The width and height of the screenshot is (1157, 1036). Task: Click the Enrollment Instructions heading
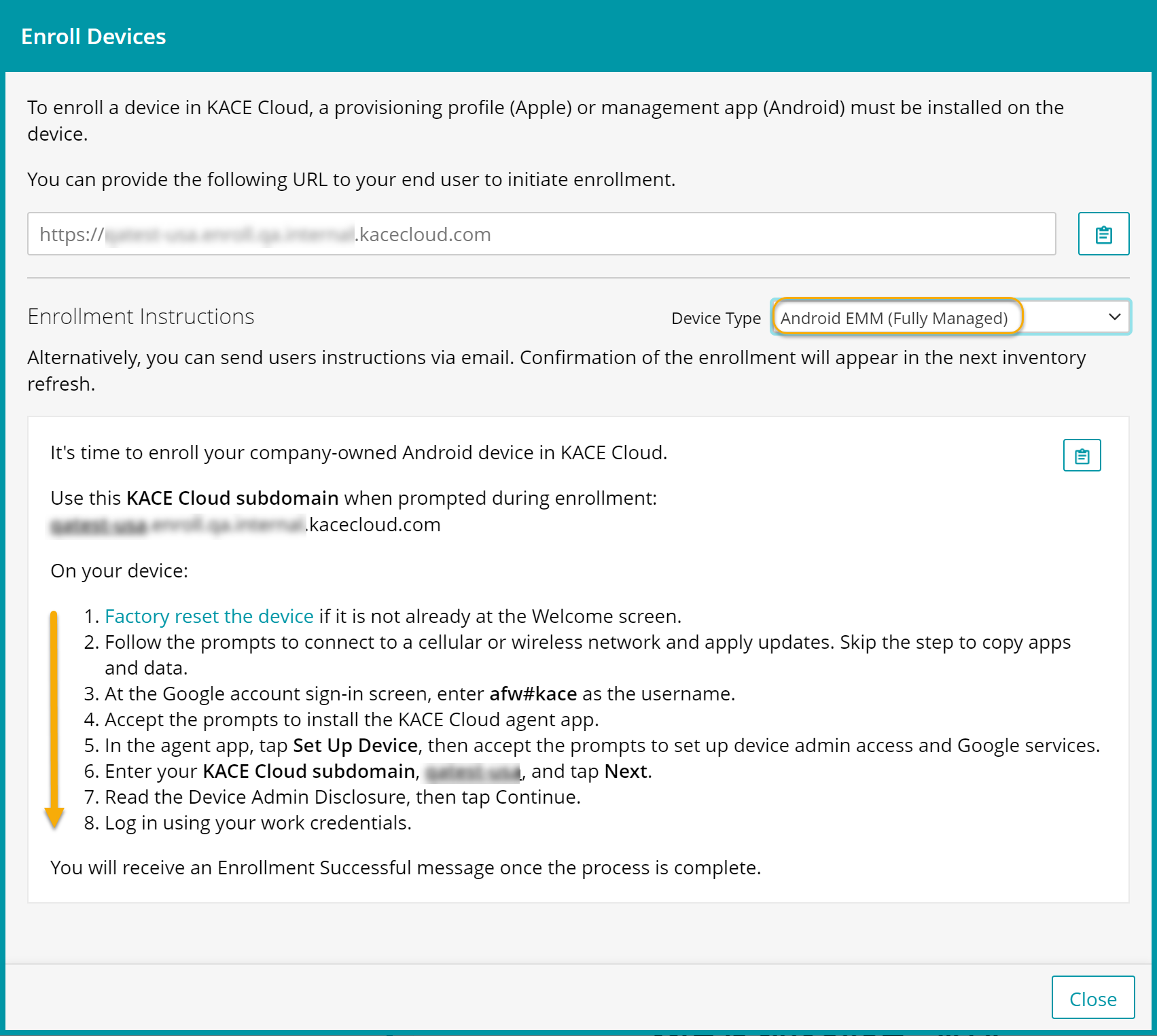click(x=141, y=317)
